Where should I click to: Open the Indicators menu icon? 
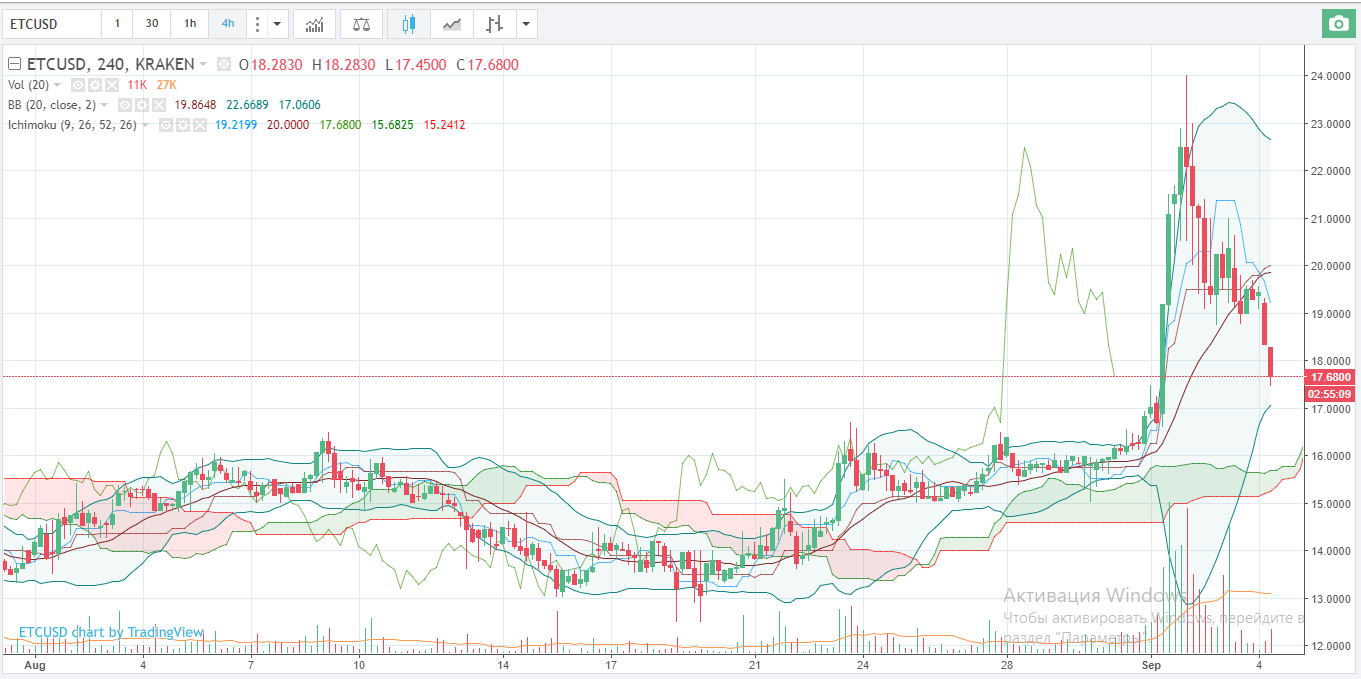pyautogui.click(x=314, y=23)
